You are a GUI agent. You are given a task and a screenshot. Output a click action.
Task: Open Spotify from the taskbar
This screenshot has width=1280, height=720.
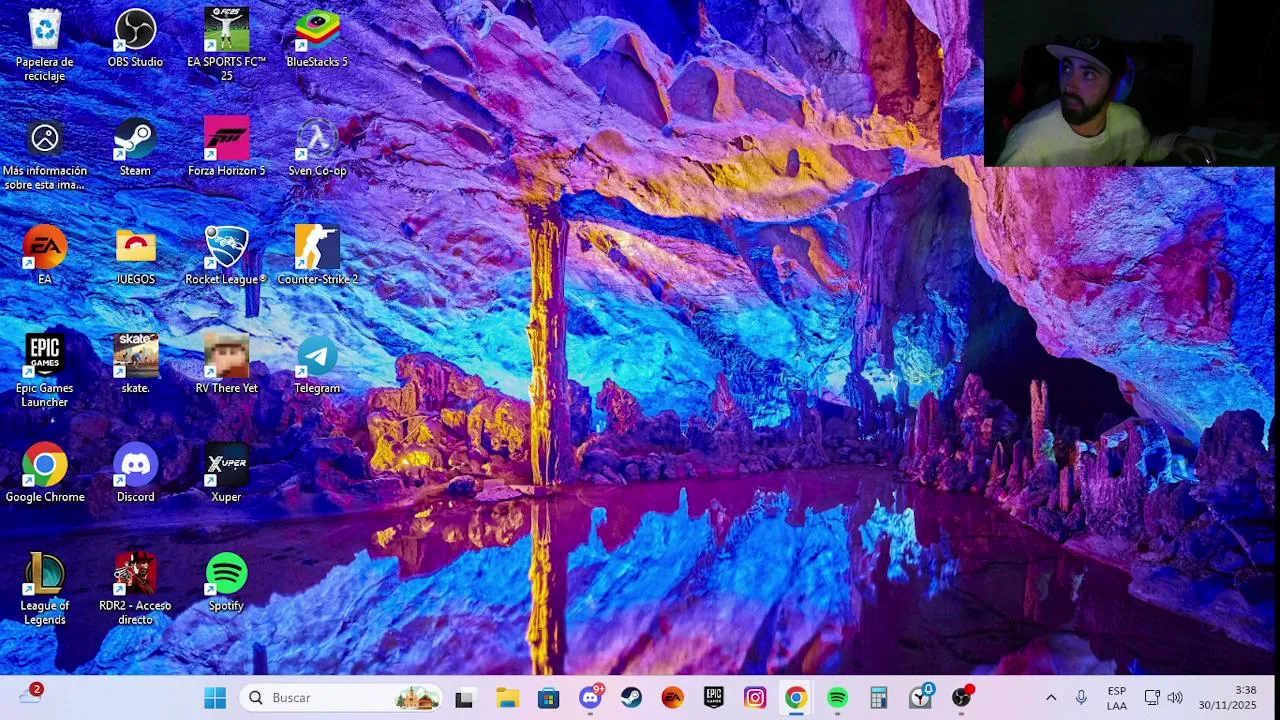click(x=837, y=698)
